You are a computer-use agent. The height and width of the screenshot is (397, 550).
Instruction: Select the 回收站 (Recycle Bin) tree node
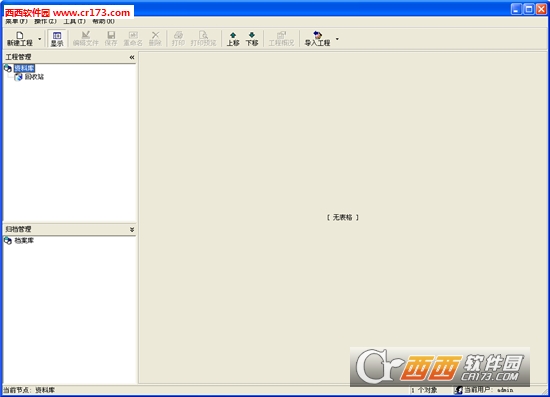34,77
